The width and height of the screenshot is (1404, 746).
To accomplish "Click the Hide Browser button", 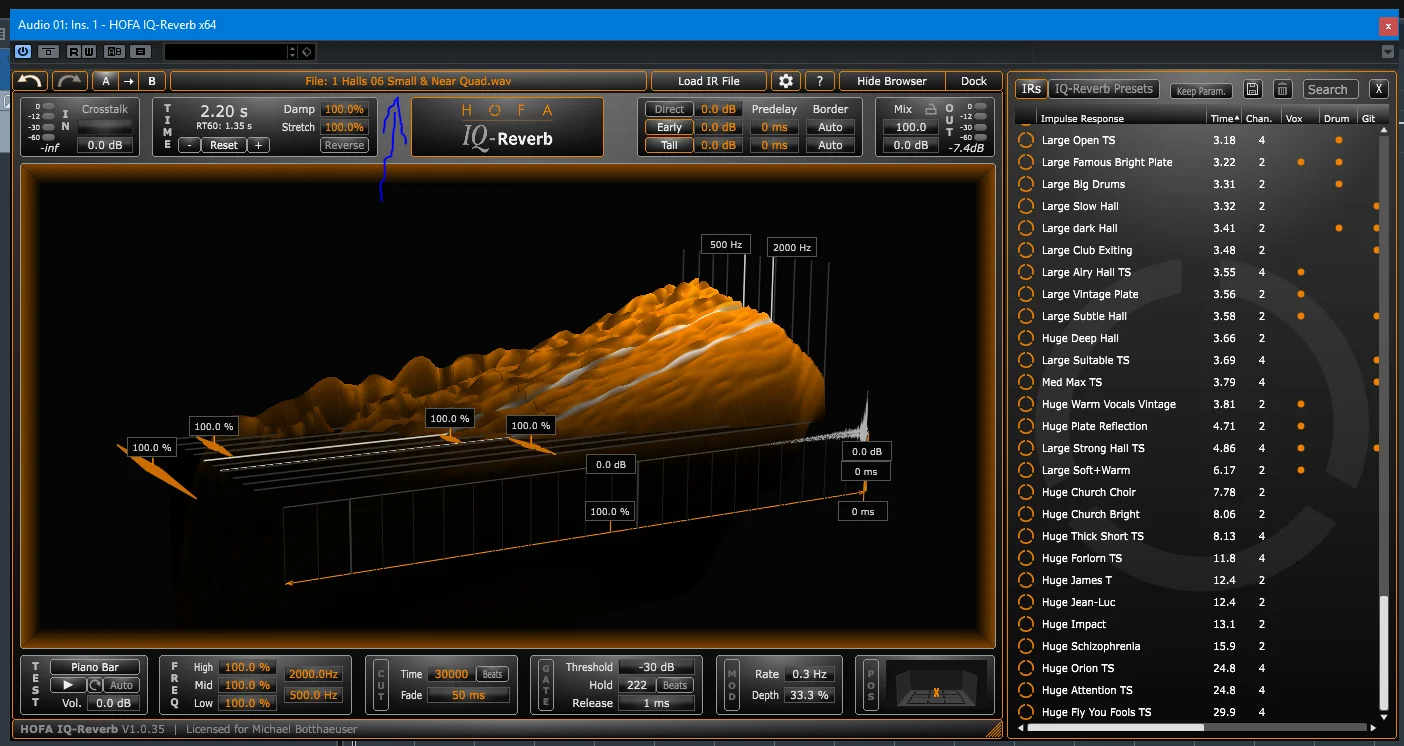I will pyautogui.click(x=892, y=81).
